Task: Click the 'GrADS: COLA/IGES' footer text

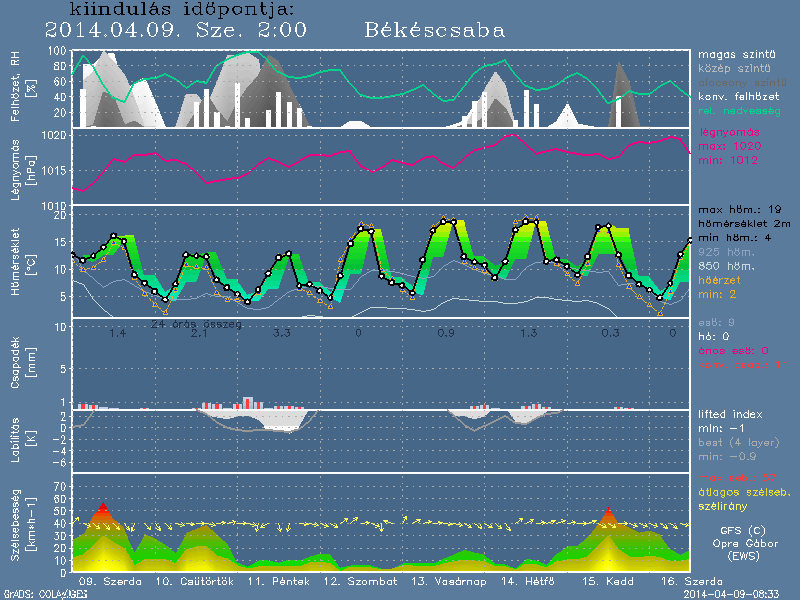Action: [34, 593]
